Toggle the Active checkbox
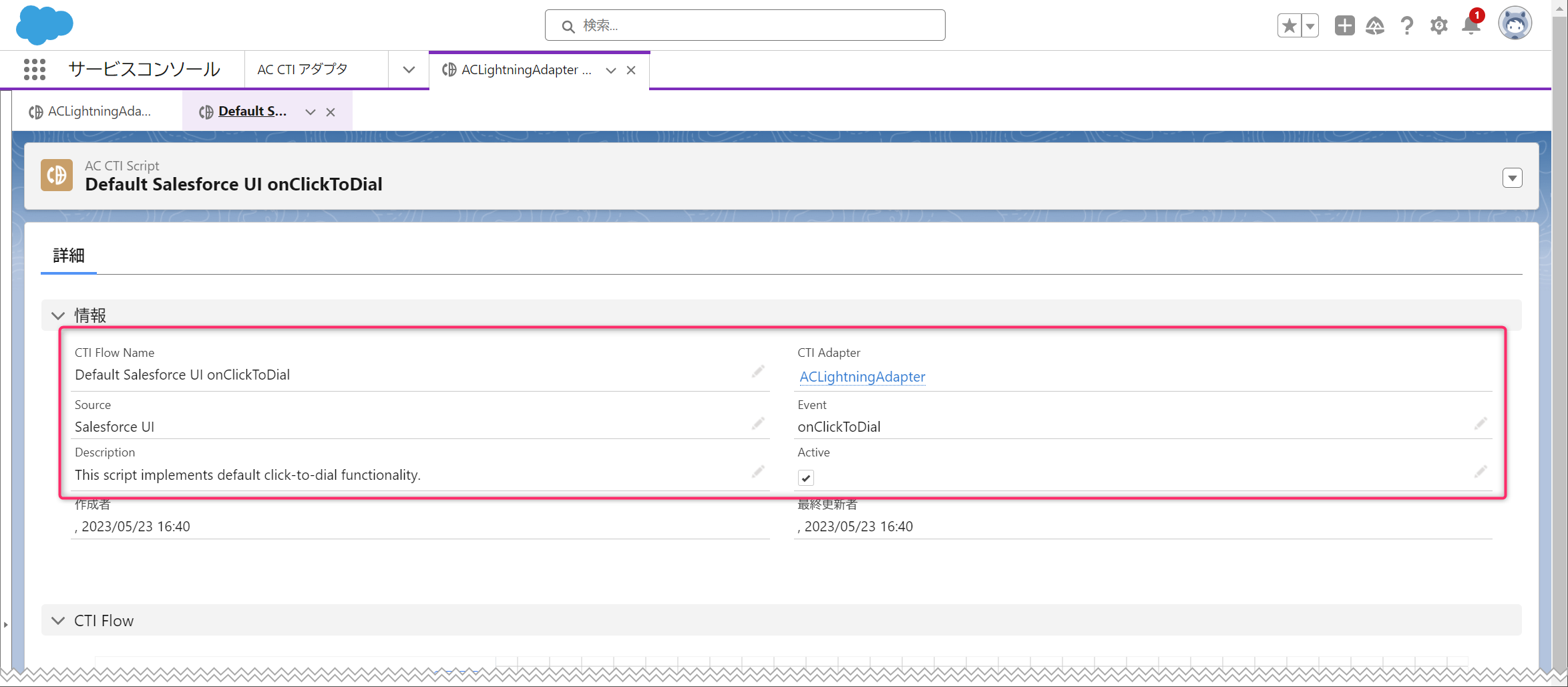 coord(806,478)
